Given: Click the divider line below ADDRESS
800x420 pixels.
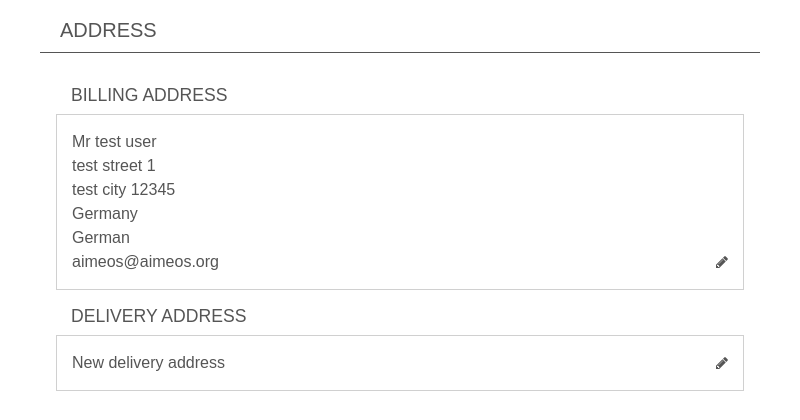Looking at the screenshot, I should 400,52.
